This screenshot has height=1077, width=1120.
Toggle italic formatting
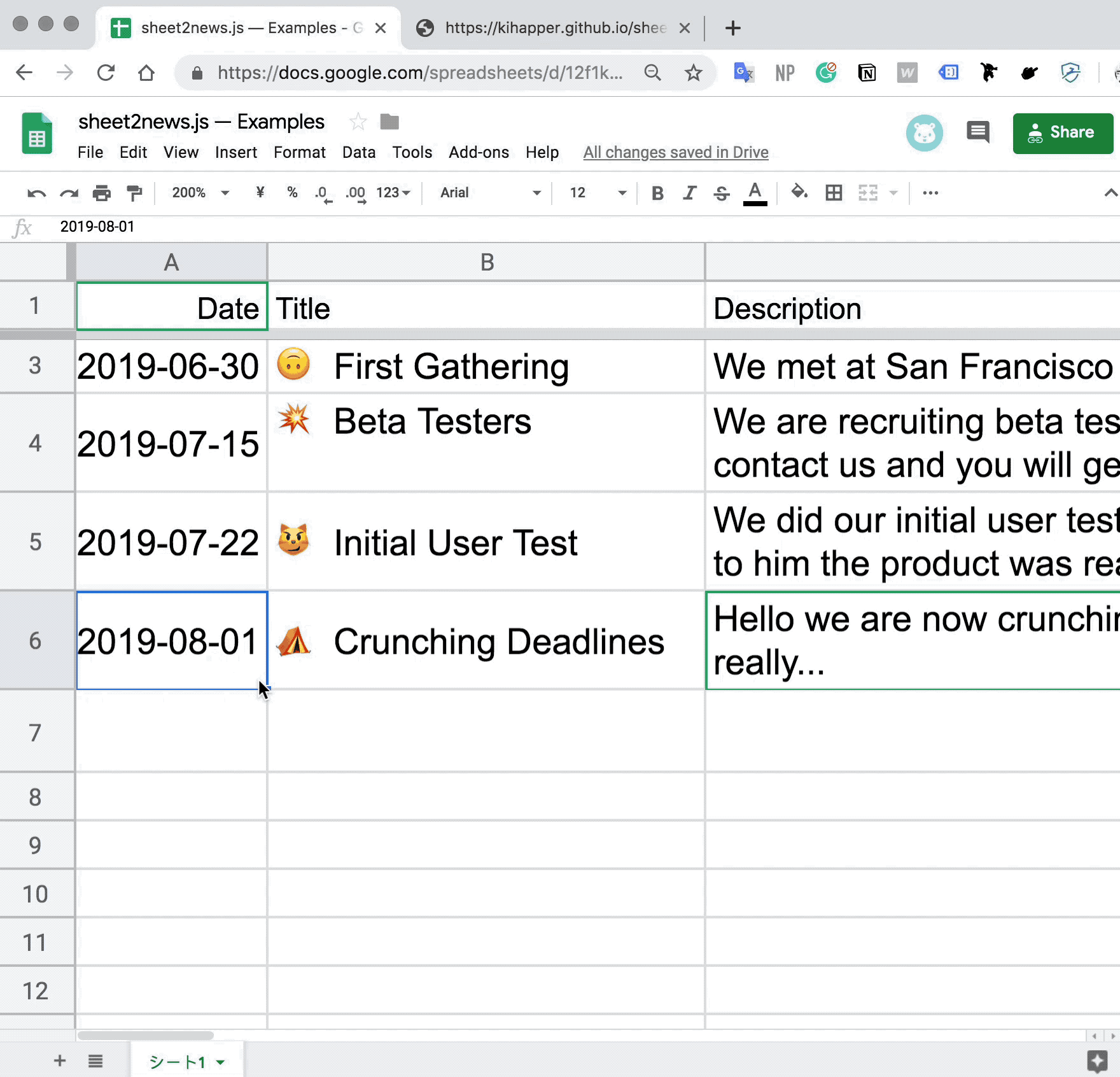(689, 193)
